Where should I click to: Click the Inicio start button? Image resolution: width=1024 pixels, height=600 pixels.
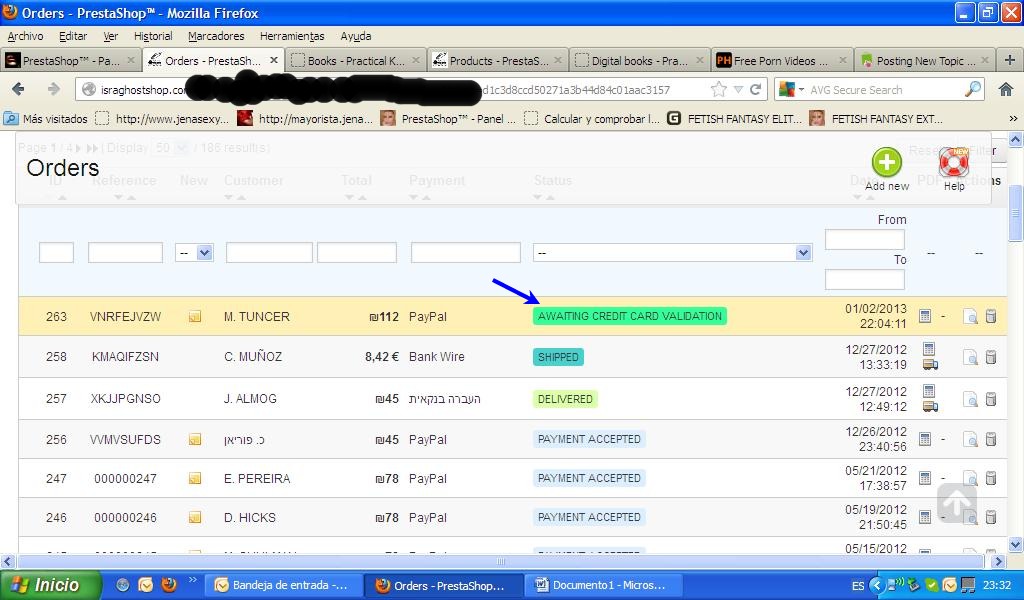pos(50,585)
